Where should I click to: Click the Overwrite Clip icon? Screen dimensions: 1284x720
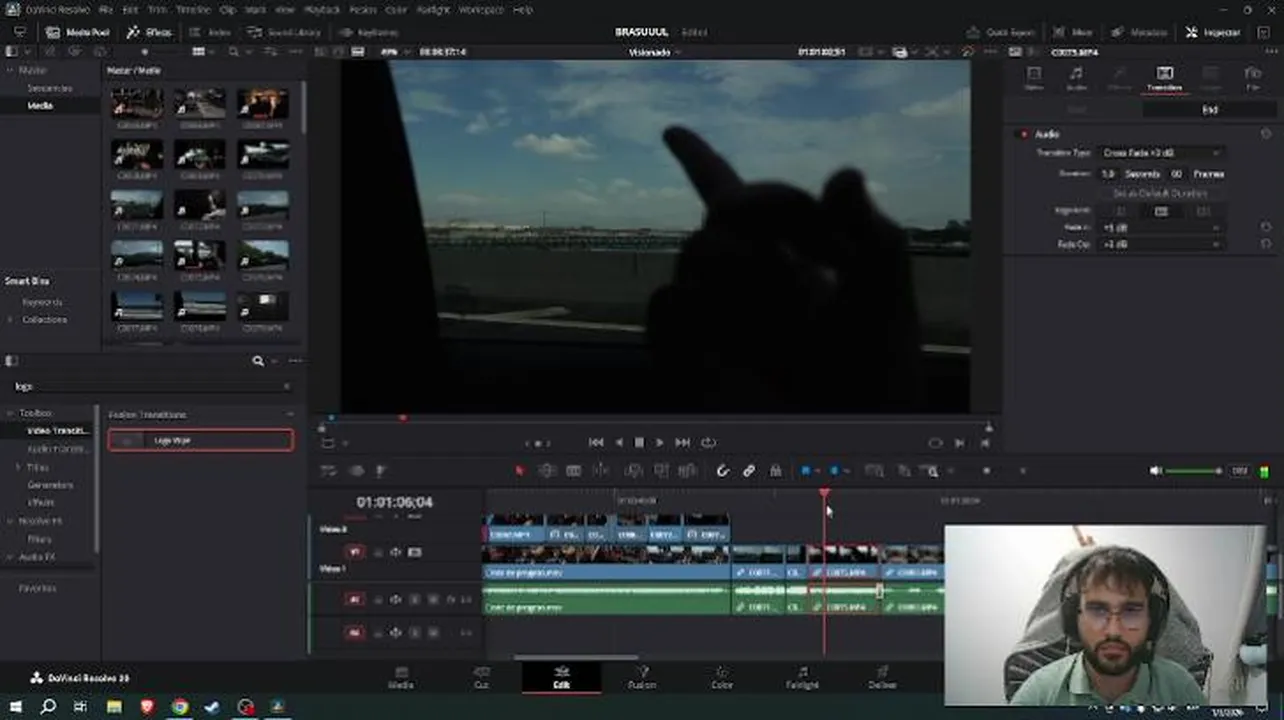[661, 471]
